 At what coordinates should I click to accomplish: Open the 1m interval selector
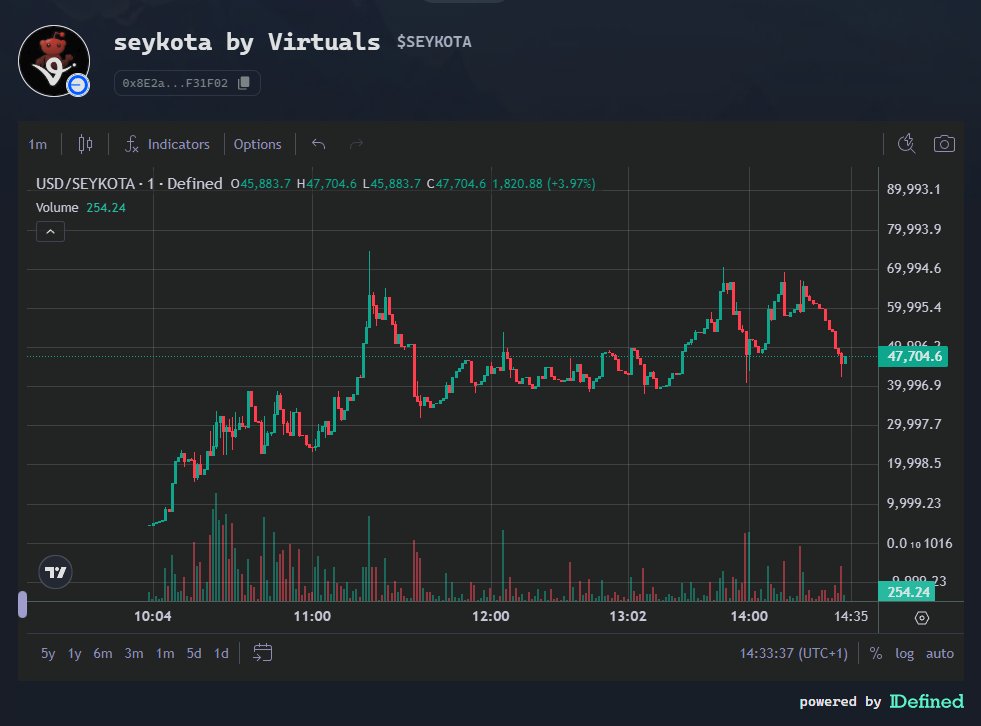pos(37,144)
